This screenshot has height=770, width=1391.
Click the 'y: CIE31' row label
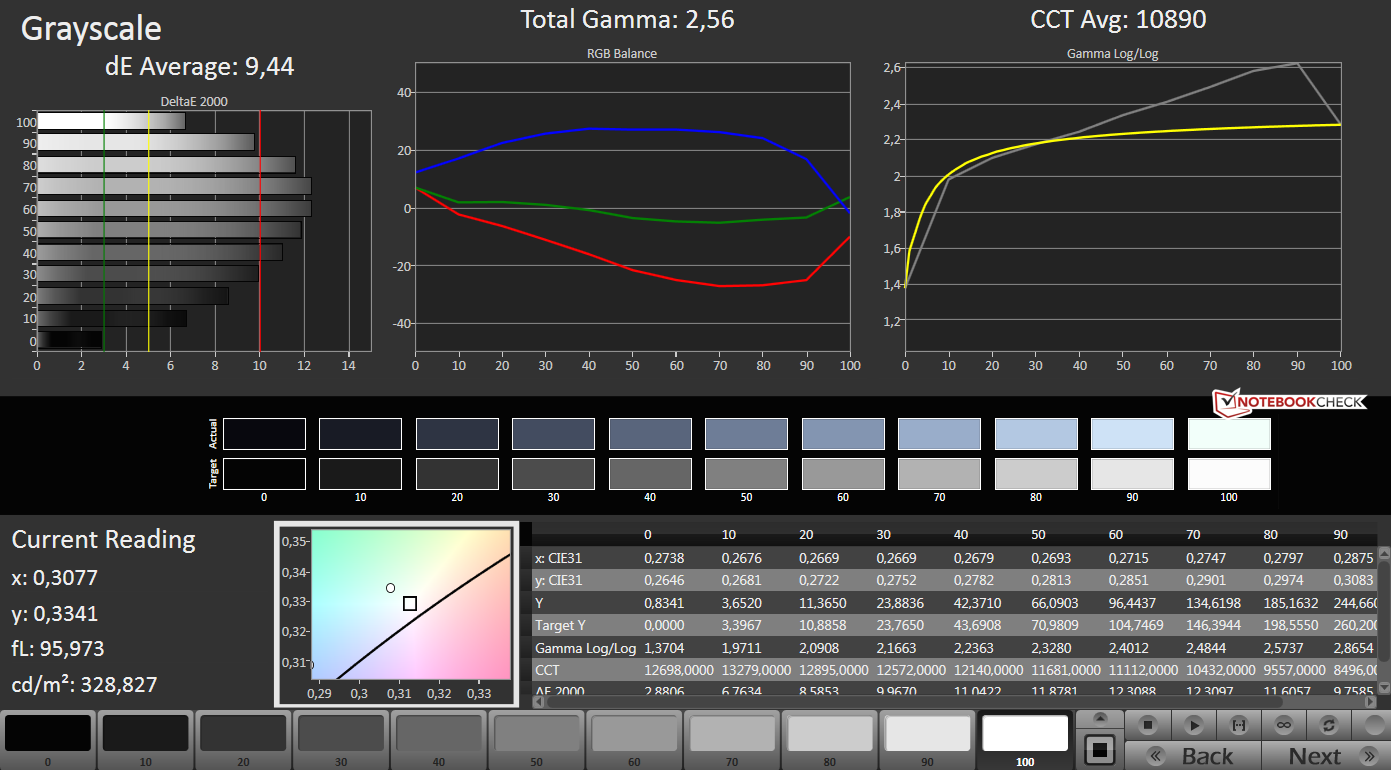(x=560, y=580)
